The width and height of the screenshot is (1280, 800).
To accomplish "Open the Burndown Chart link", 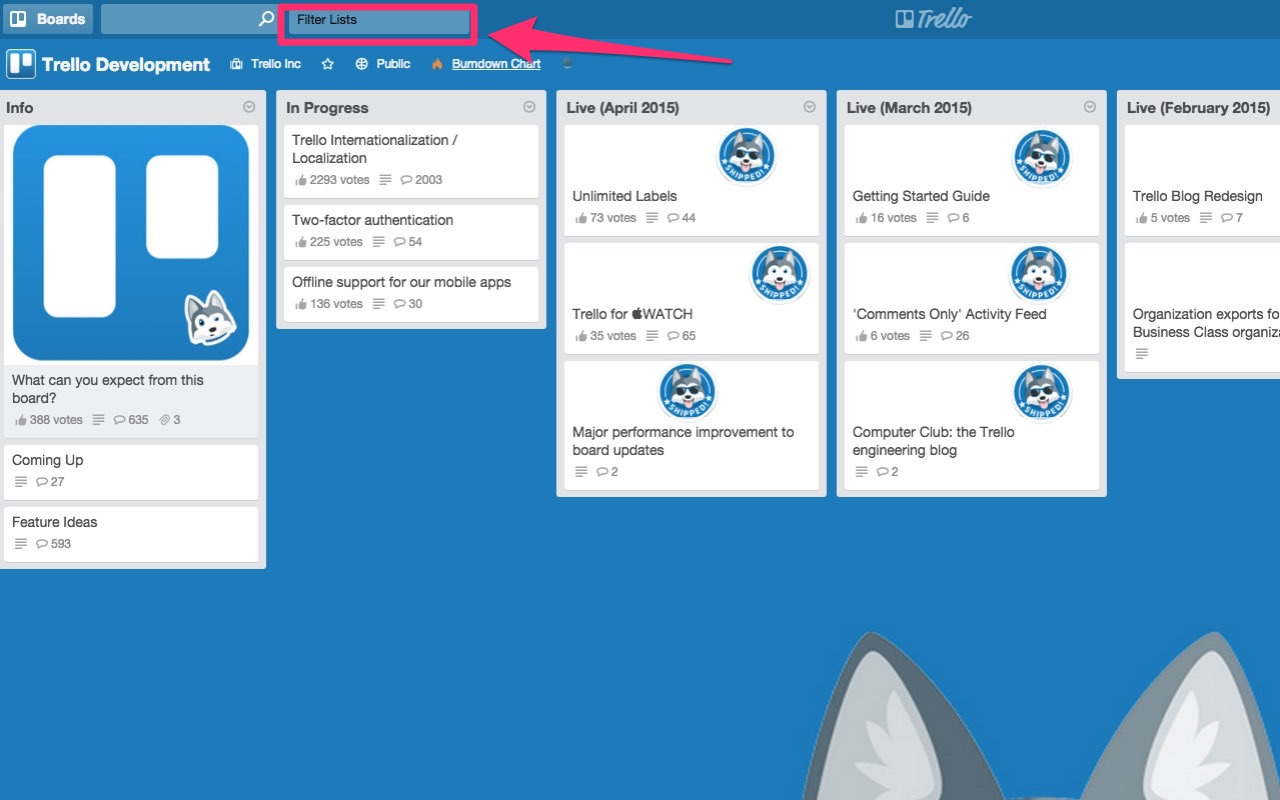I will (x=496, y=64).
